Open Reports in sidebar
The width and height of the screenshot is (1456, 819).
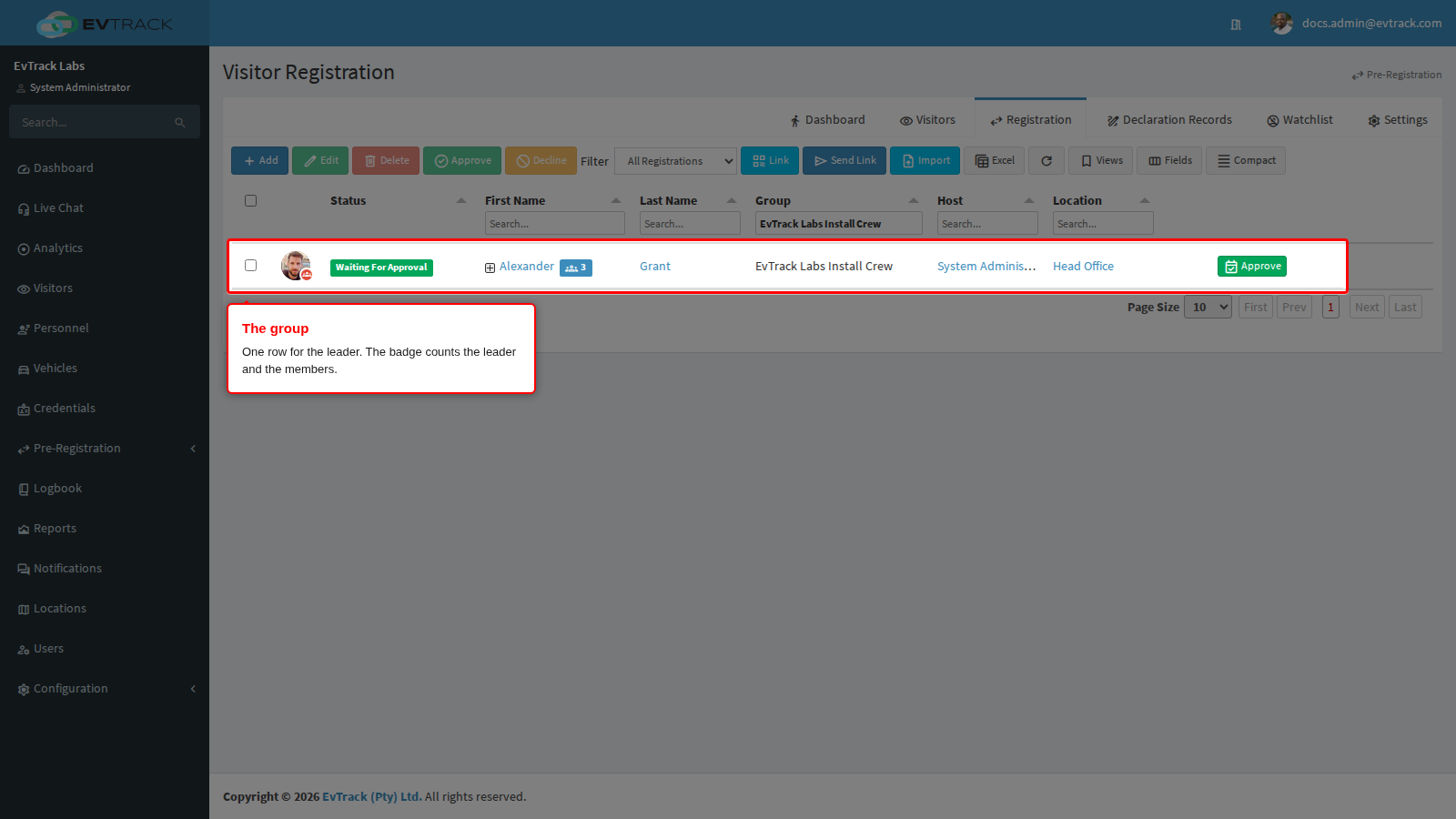point(55,529)
